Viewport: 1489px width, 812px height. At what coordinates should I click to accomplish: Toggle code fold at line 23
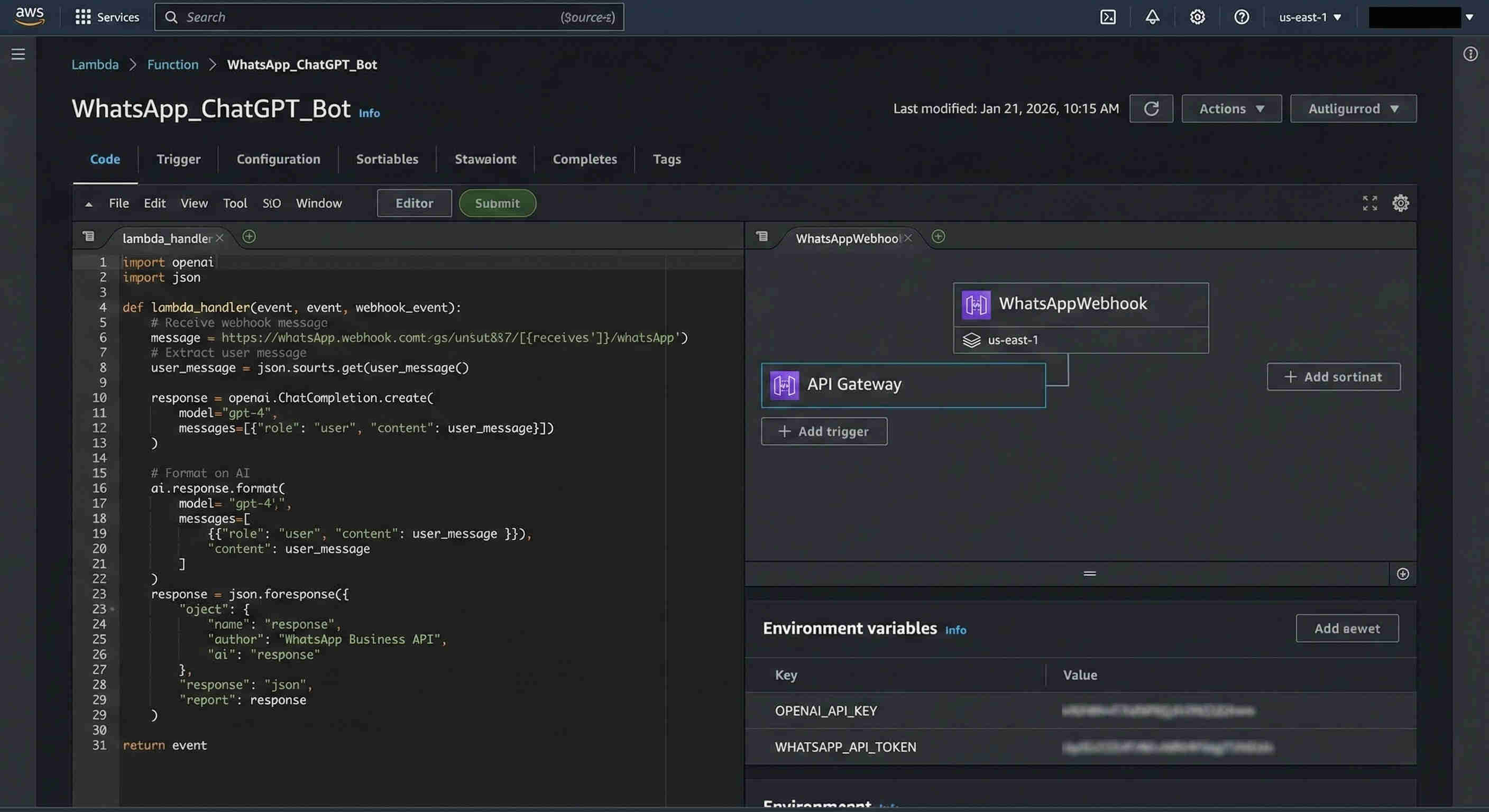click(112, 608)
